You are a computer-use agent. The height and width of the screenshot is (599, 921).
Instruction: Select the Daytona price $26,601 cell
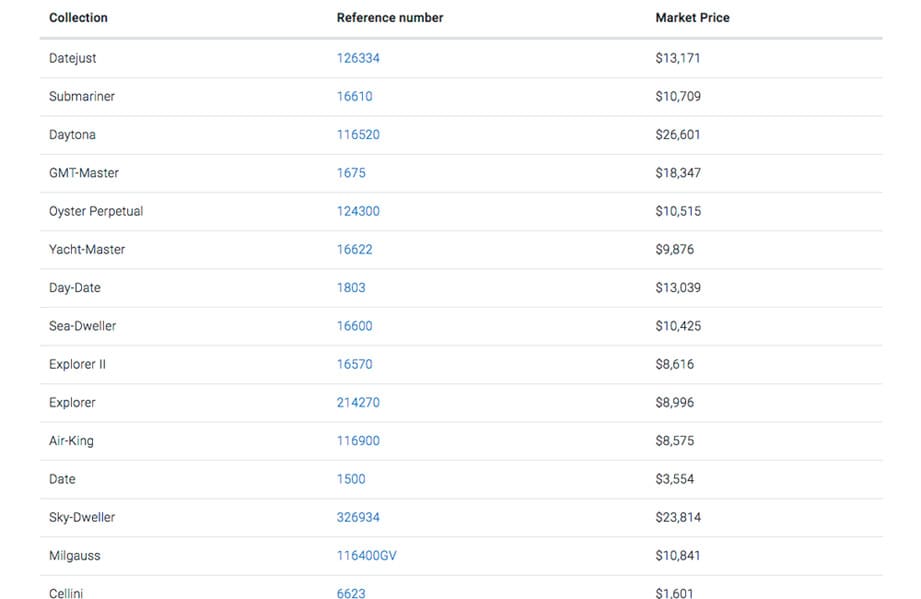(678, 134)
